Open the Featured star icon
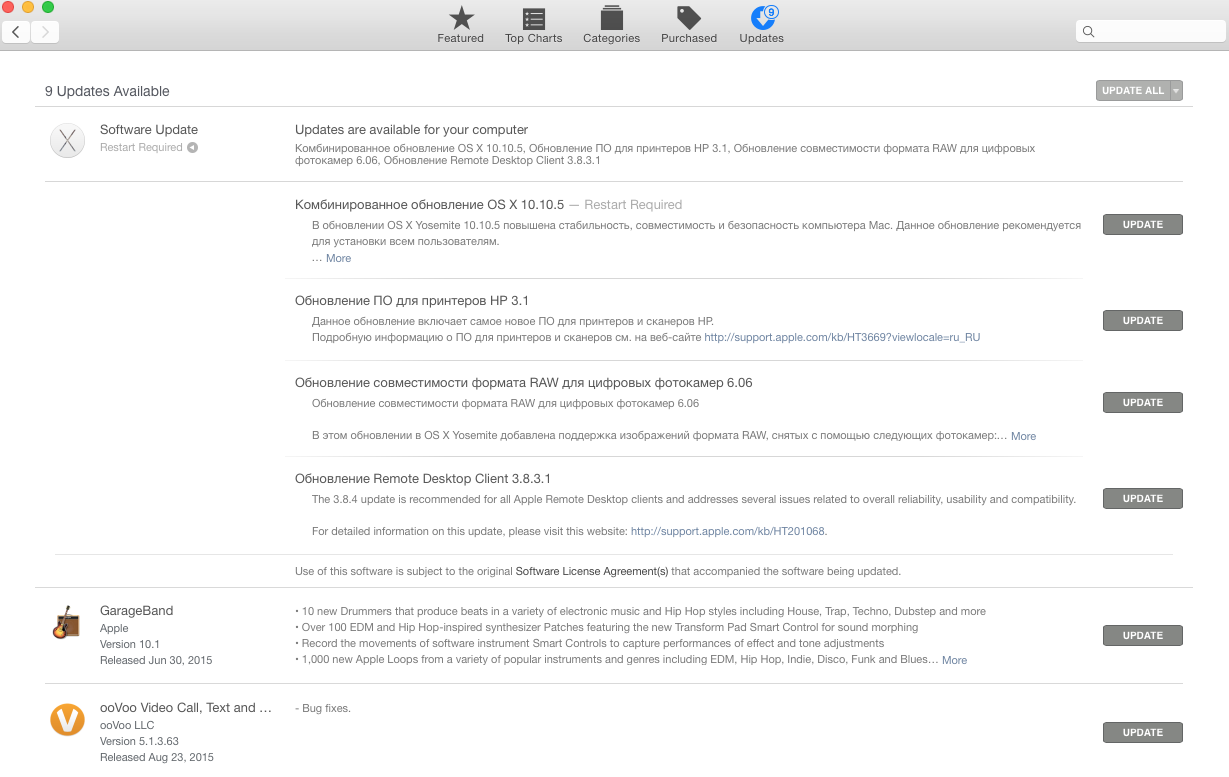1229x777 pixels. pyautogui.click(x=461, y=18)
